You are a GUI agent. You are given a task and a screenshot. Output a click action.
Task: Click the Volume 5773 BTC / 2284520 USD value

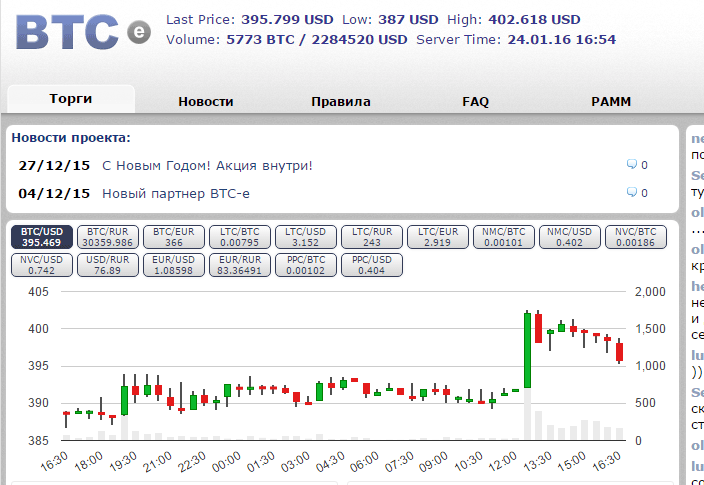click(317, 40)
